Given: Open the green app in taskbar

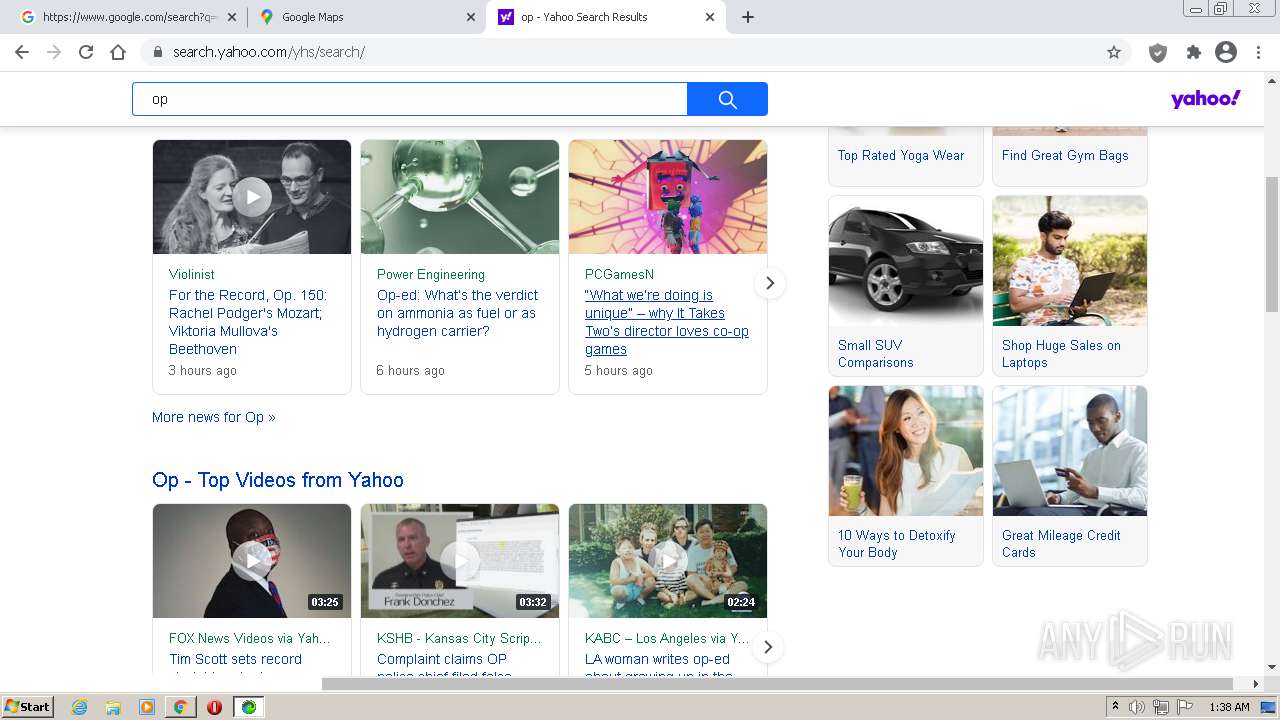Looking at the screenshot, I should 249,707.
